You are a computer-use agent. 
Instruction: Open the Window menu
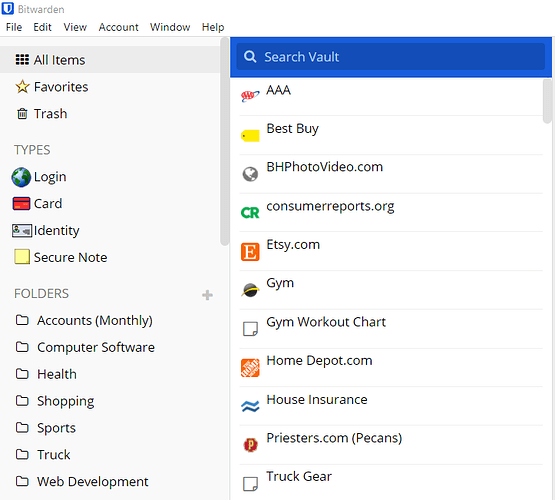click(x=170, y=27)
